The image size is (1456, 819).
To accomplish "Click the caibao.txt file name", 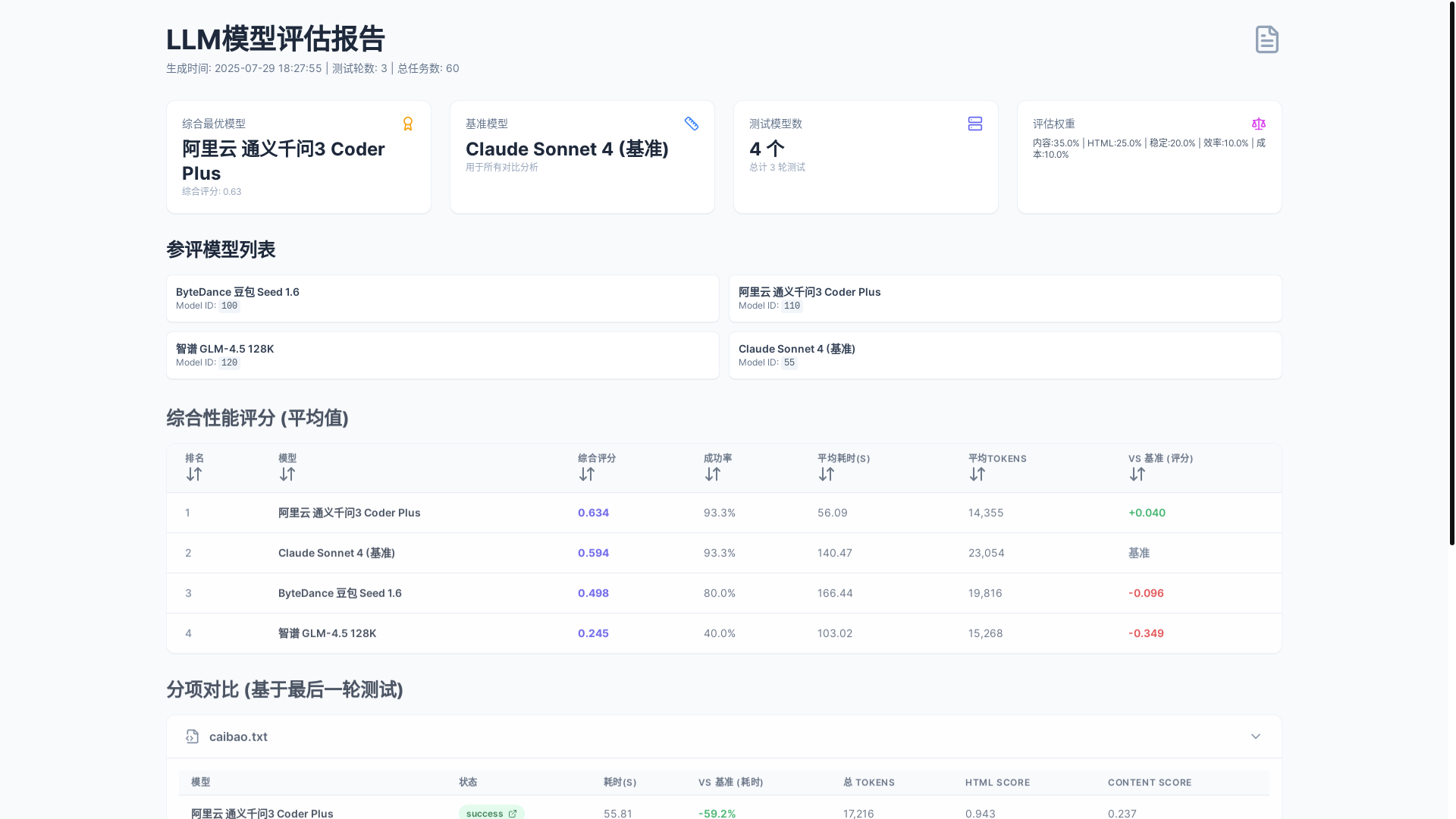I will pos(238,736).
